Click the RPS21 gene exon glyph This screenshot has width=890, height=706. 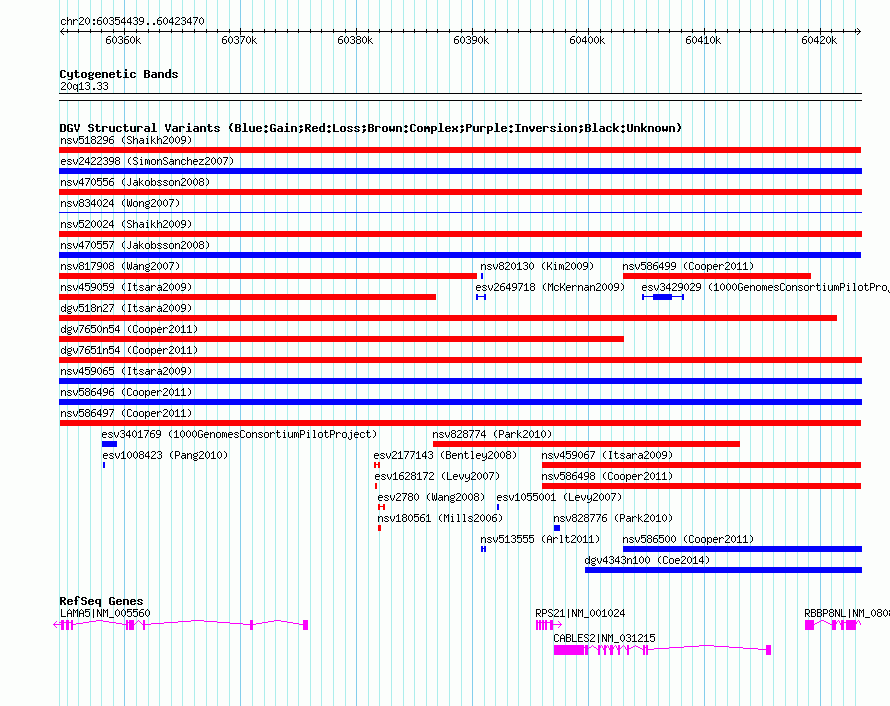[549, 625]
